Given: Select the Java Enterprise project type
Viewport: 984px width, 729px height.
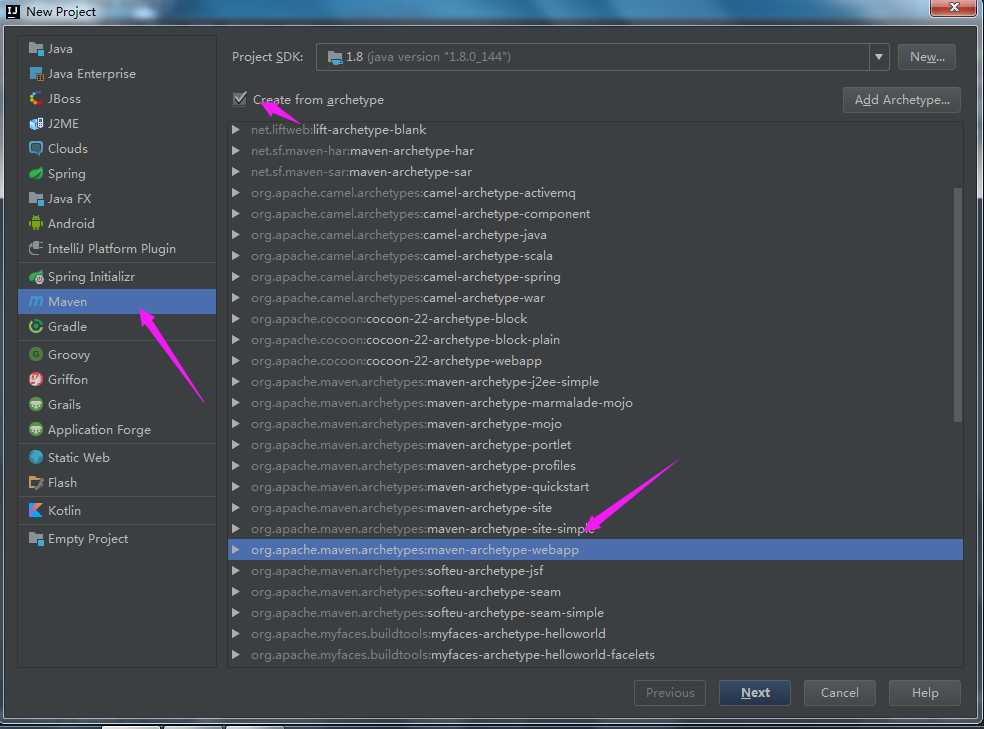Looking at the screenshot, I should (x=117, y=74).
